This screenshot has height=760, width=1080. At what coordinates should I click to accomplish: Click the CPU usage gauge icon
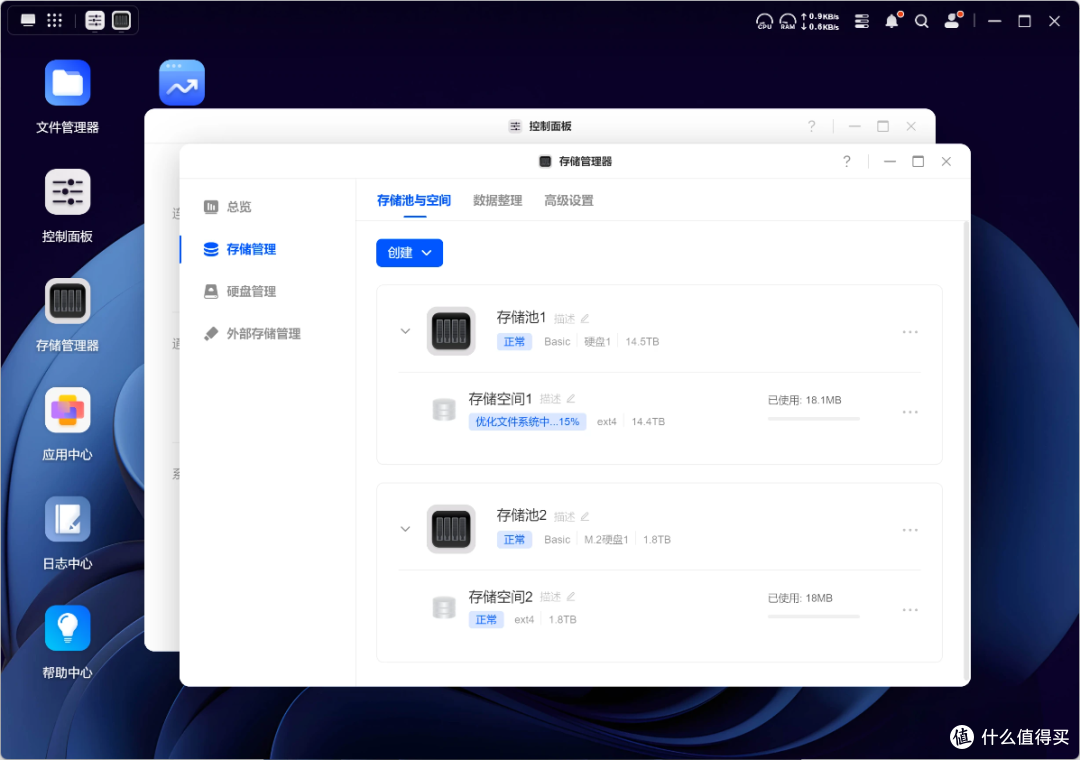point(765,21)
